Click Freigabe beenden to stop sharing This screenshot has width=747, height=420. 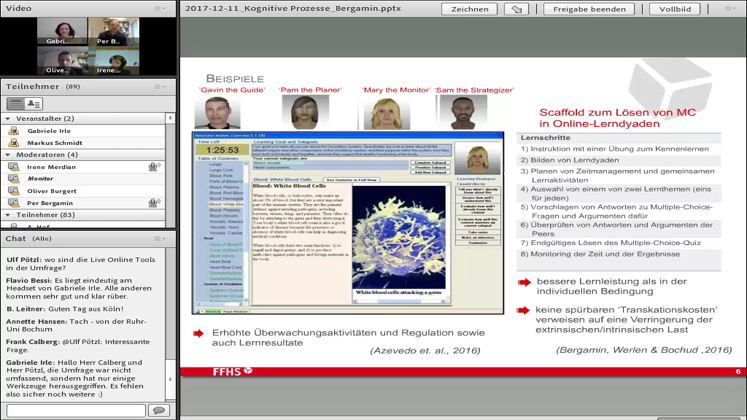(x=588, y=9)
